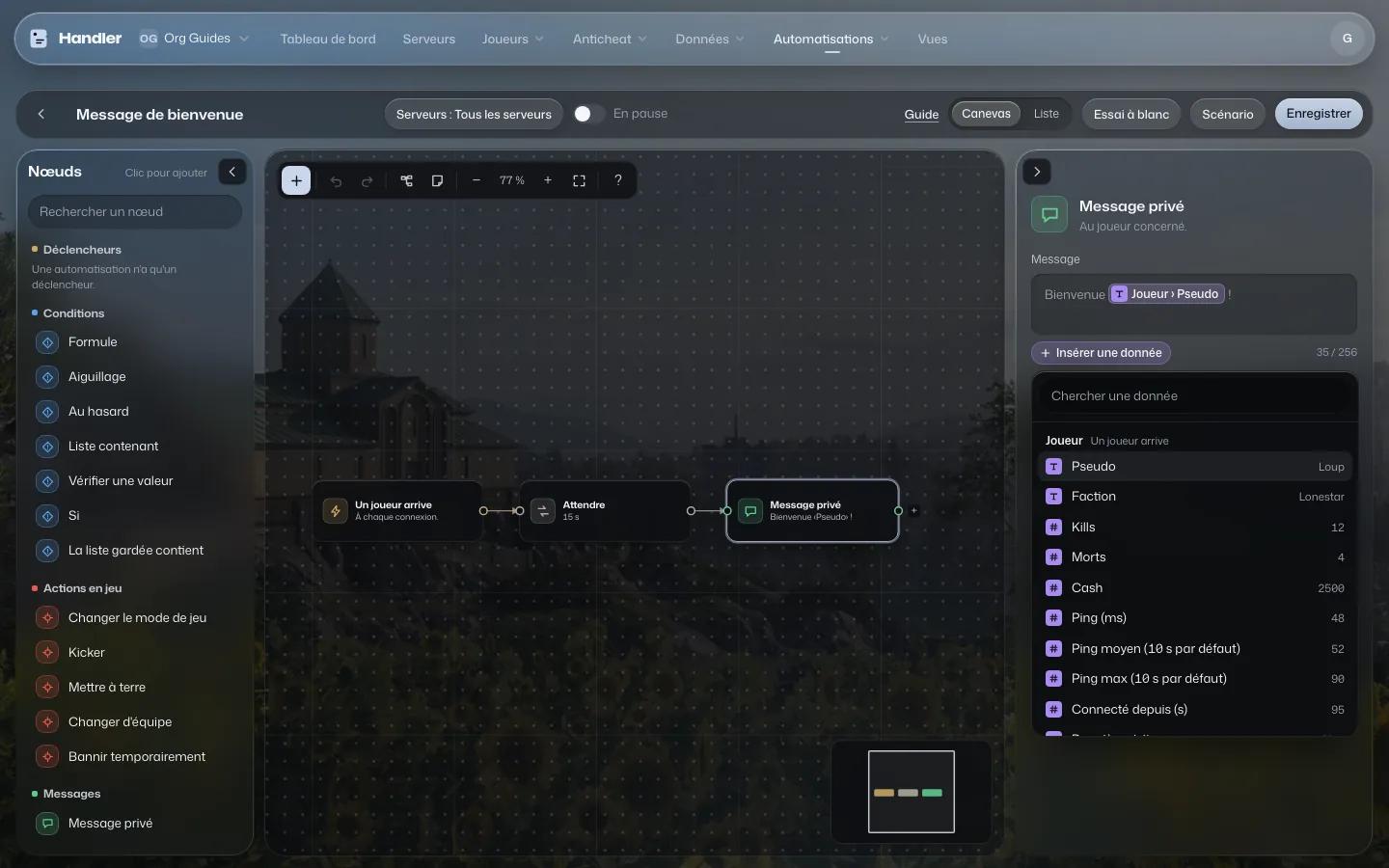Zoom in with the plus beside 77 %
Image resolution: width=1389 pixels, height=868 pixels.
point(548,180)
